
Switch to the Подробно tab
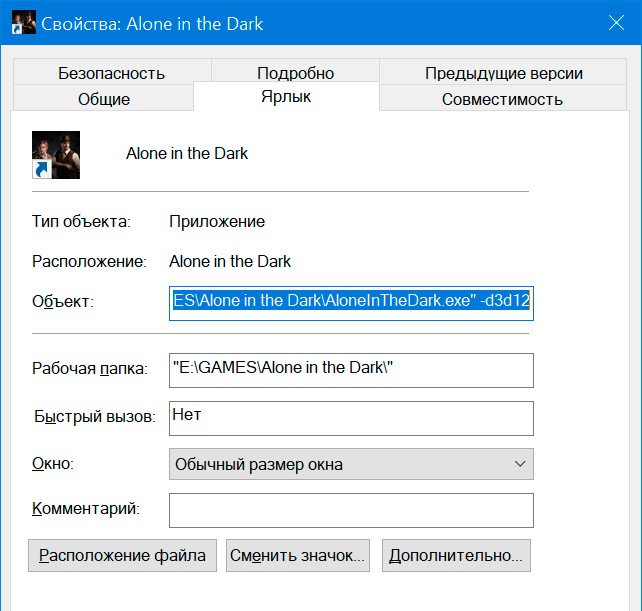[296, 72]
